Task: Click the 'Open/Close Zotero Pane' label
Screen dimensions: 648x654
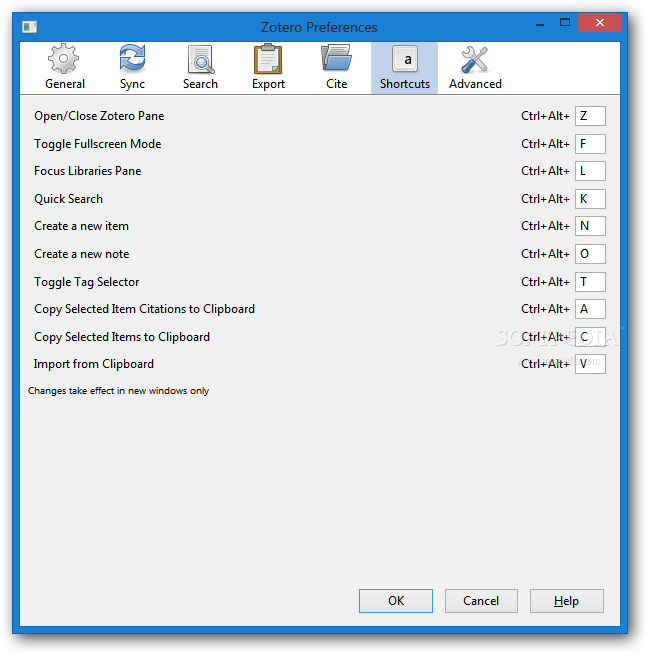Action: pos(99,116)
